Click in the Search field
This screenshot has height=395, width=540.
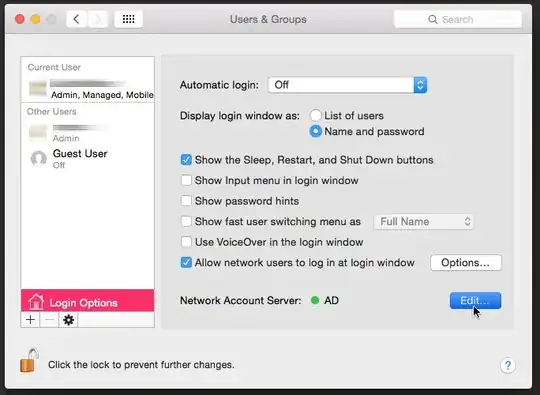coord(458,19)
